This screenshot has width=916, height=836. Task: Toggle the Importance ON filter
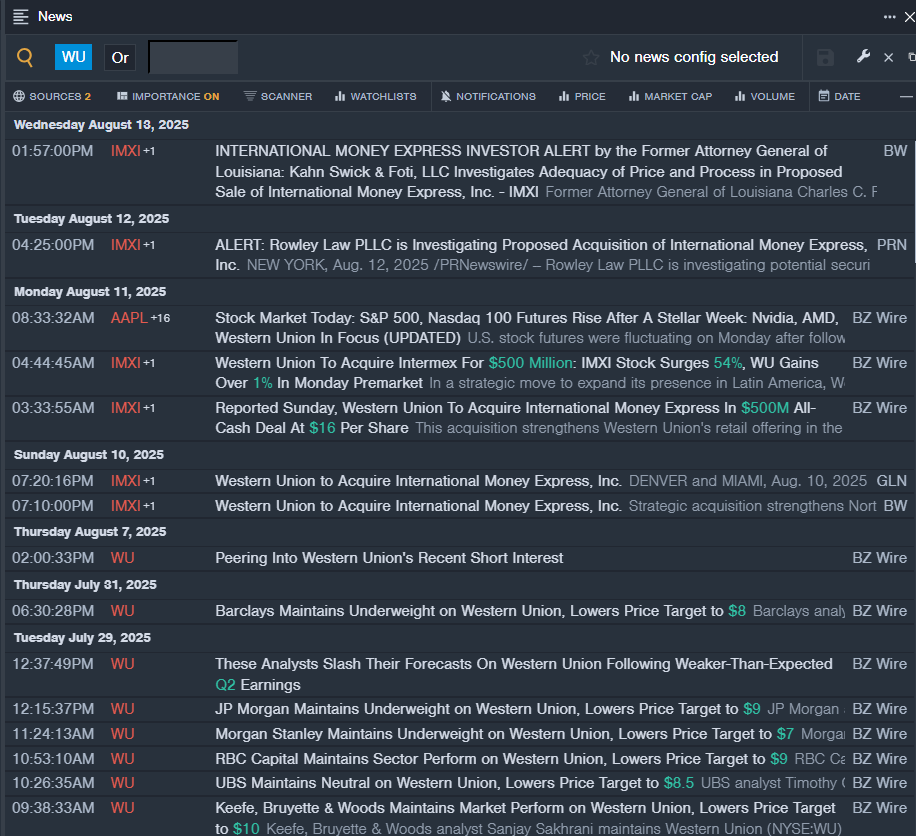click(168, 96)
